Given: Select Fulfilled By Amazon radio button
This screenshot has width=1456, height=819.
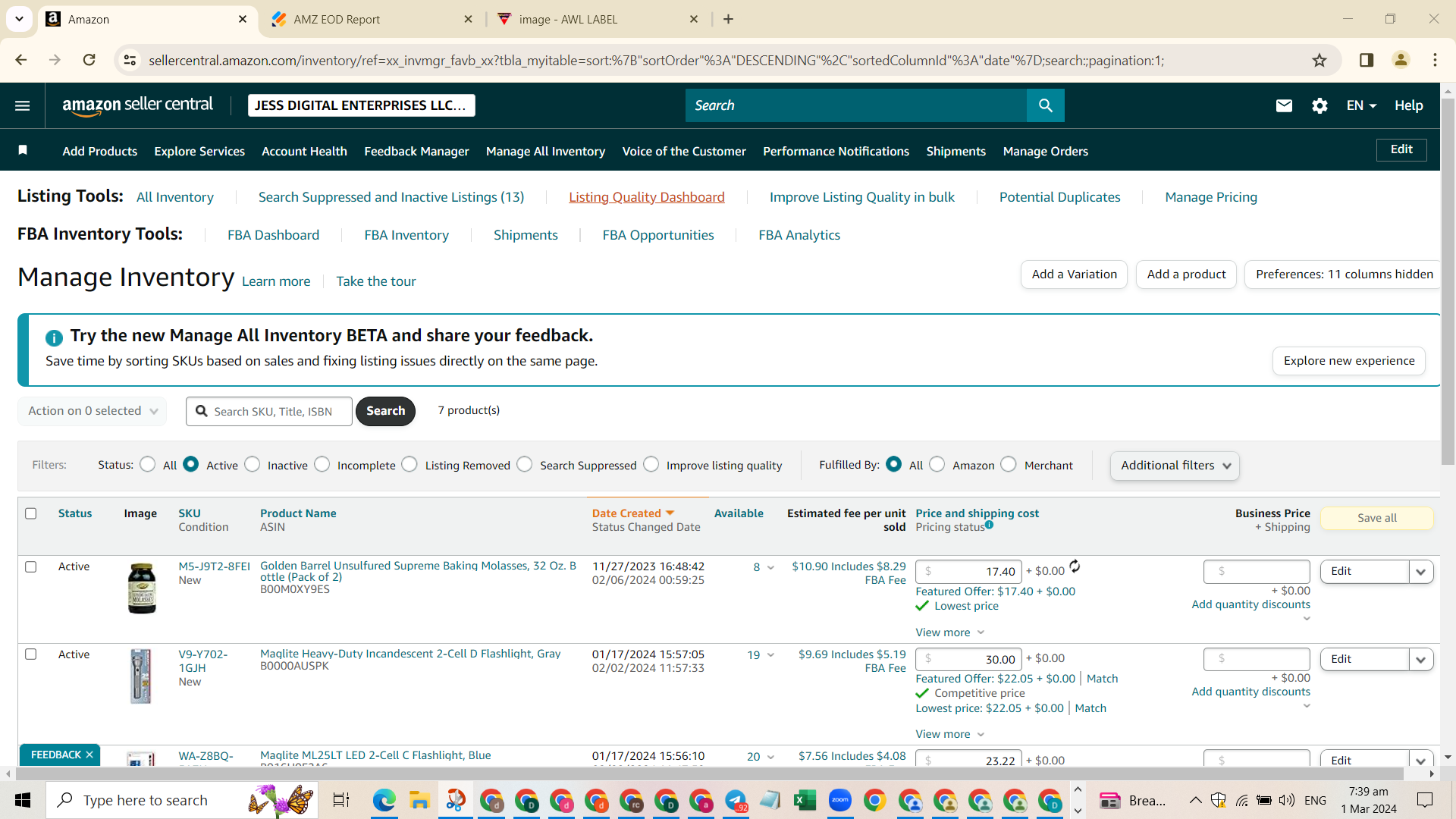Looking at the screenshot, I should click(x=937, y=464).
